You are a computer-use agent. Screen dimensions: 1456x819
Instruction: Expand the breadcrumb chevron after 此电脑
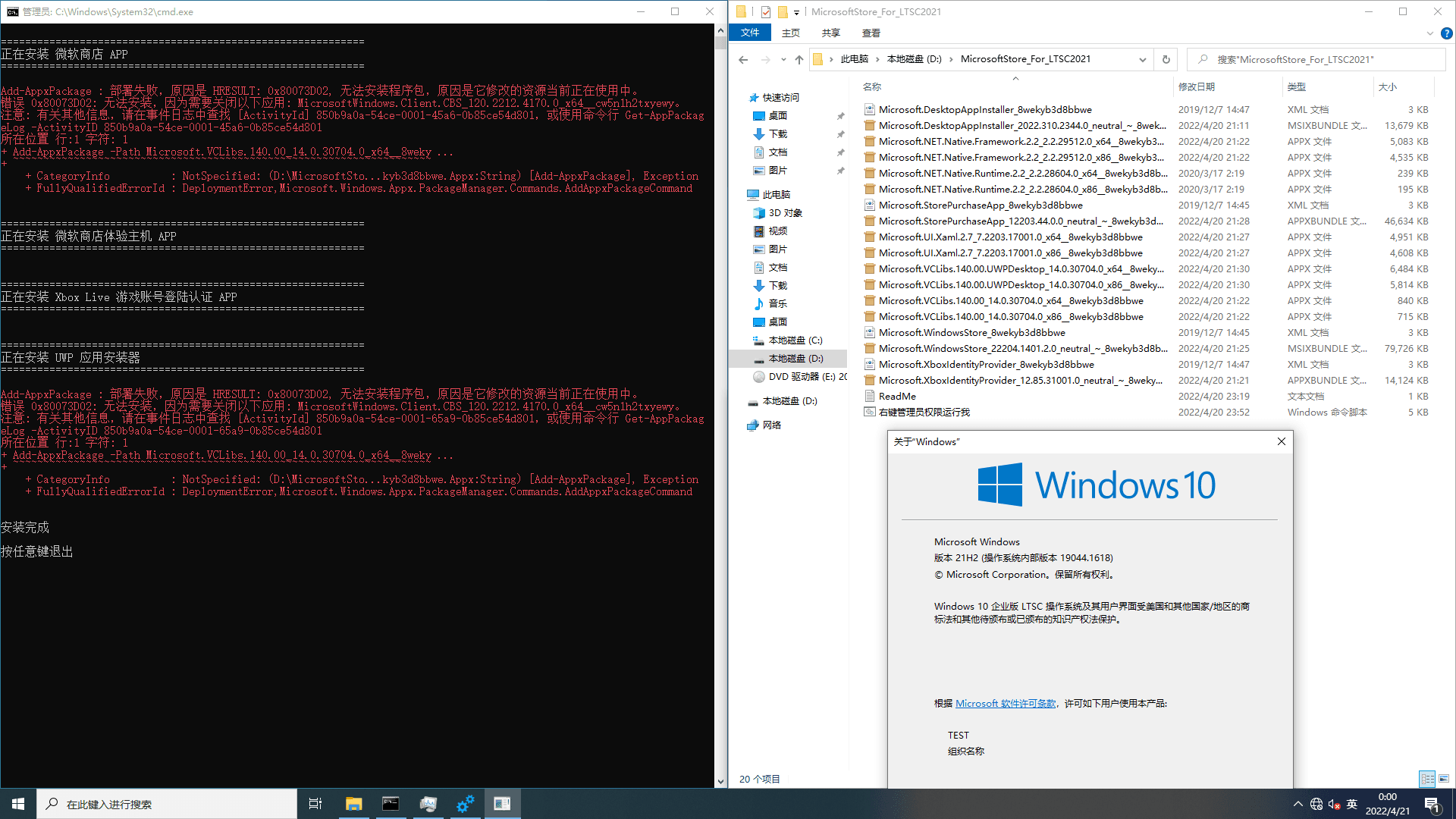(878, 59)
